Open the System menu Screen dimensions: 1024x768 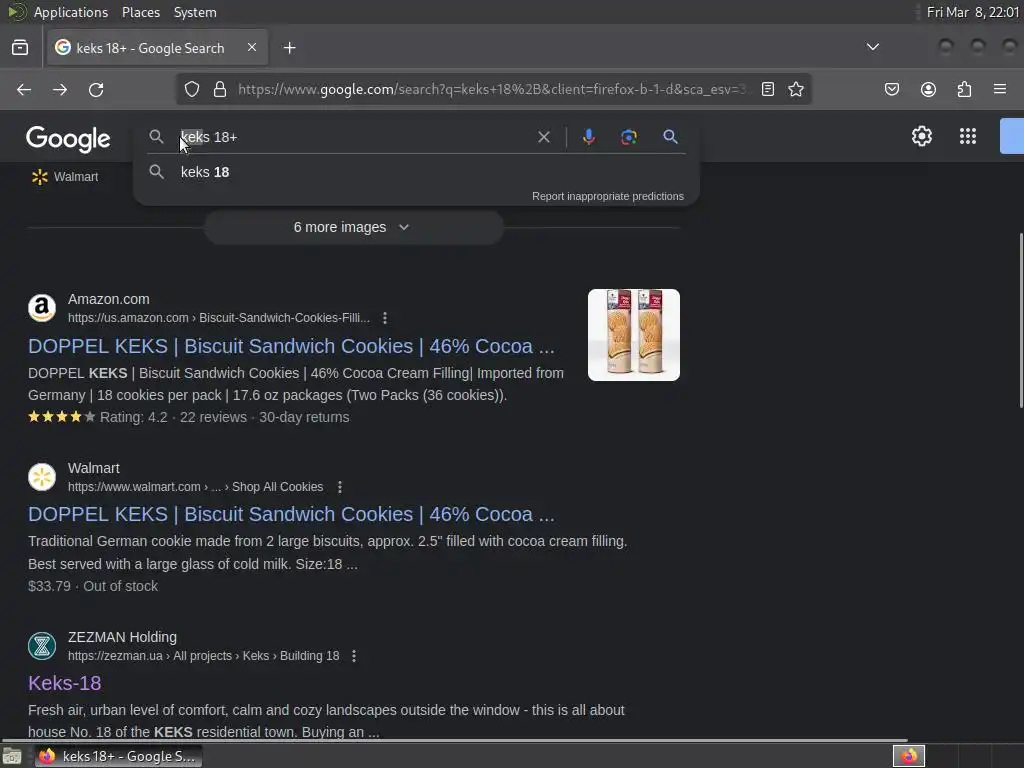point(195,12)
